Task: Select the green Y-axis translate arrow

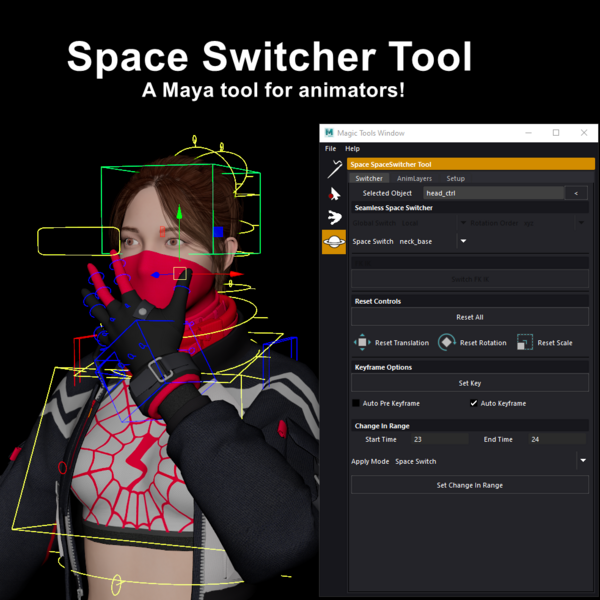Action: click(x=179, y=212)
